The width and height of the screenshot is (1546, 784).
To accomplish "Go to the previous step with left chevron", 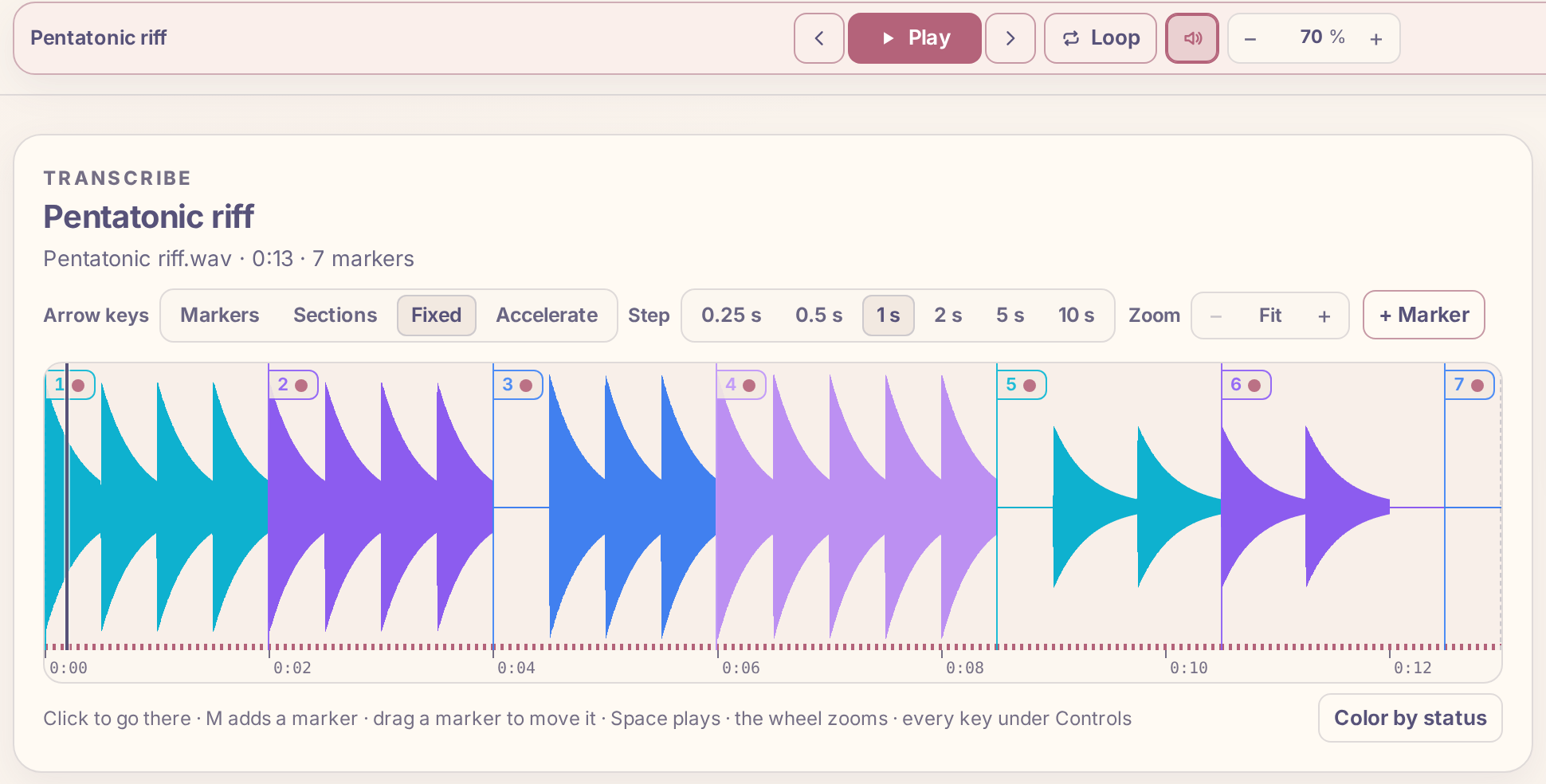I will (x=818, y=38).
